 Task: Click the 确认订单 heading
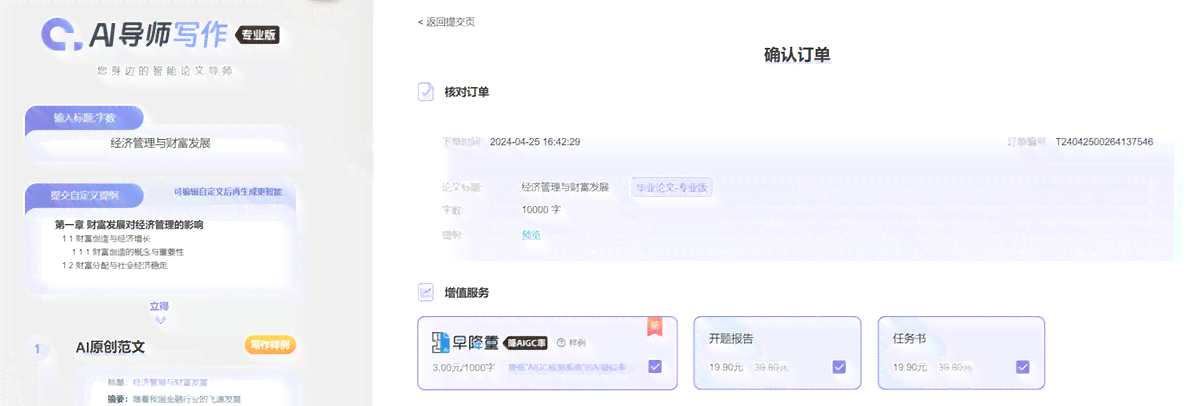pyautogui.click(x=797, y=56)
